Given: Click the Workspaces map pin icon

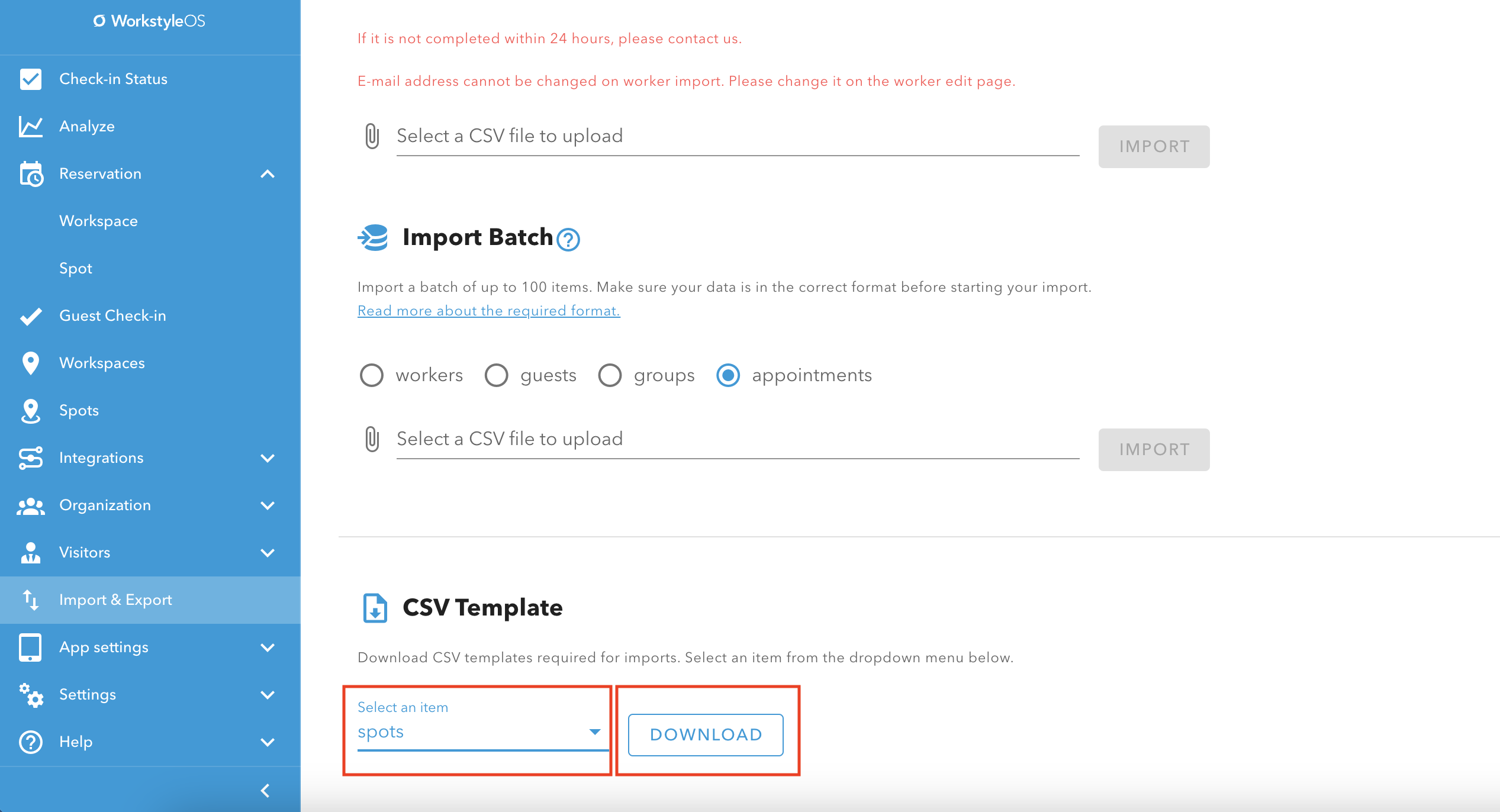Looking at the screenshot, I should pos(31,363).
